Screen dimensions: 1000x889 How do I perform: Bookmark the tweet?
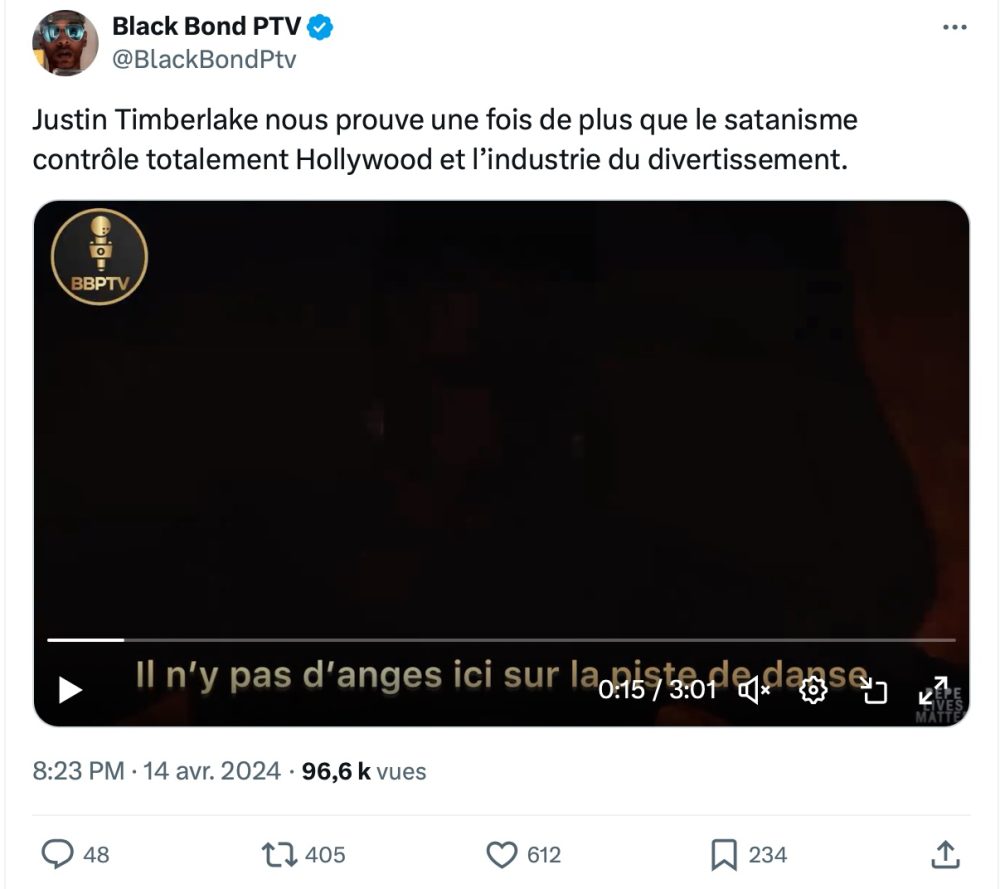tap(724, 855)
